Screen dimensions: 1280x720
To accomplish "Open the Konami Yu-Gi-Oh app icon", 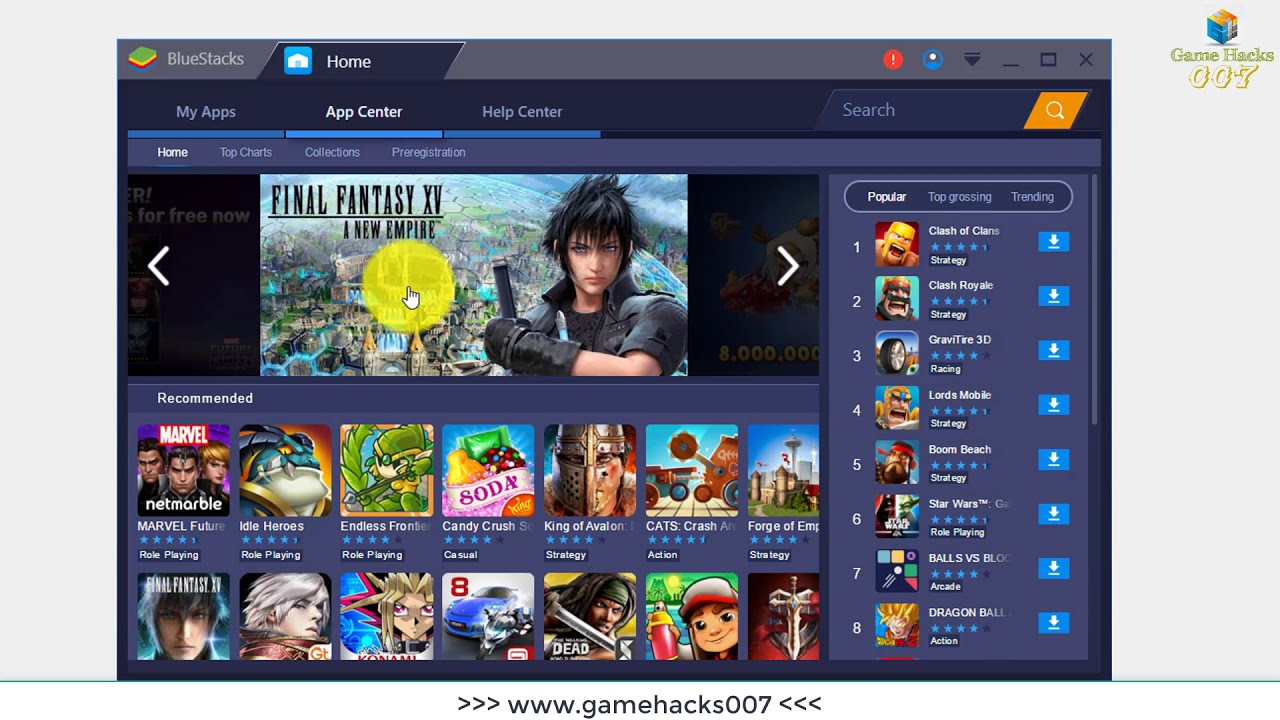I will pyautogui.click(x=386, y=616).
